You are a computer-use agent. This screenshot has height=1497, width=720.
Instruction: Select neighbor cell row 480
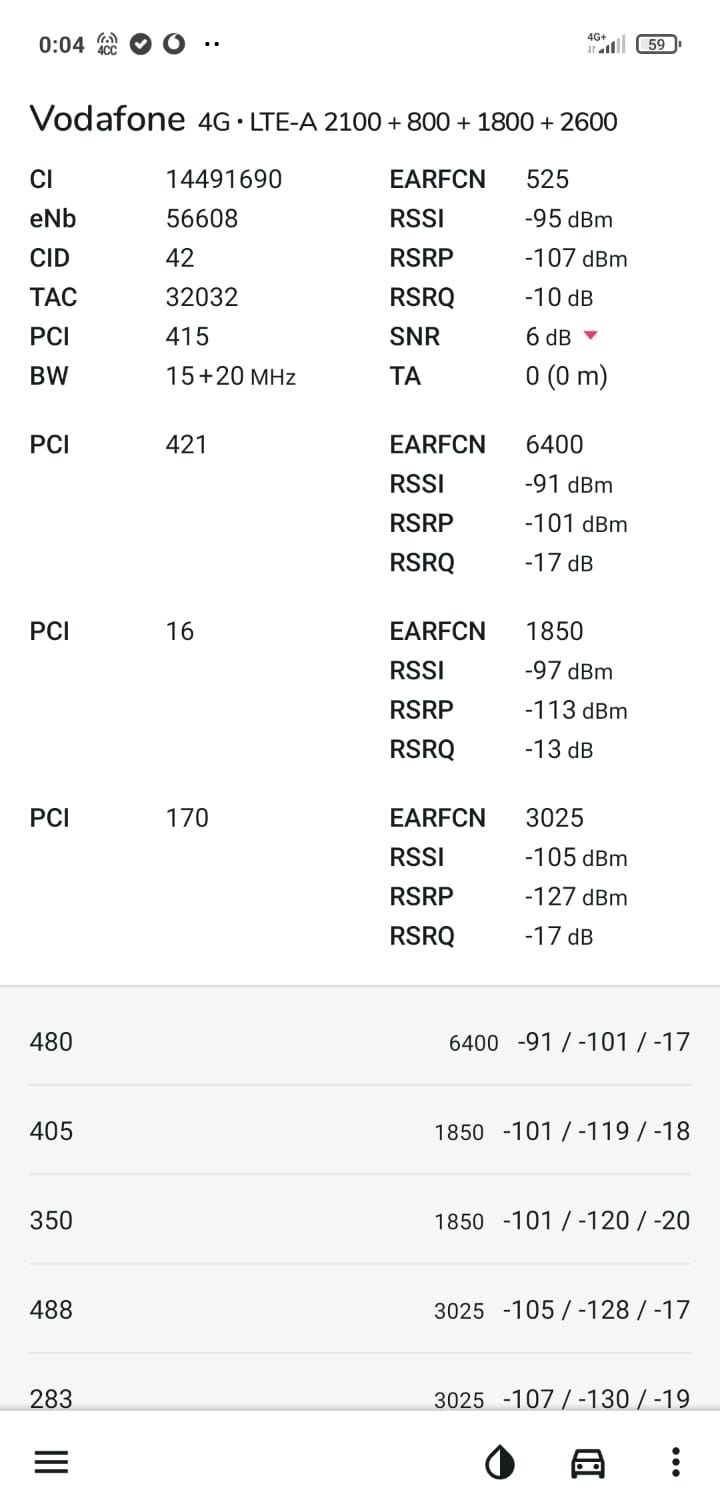360,1042
